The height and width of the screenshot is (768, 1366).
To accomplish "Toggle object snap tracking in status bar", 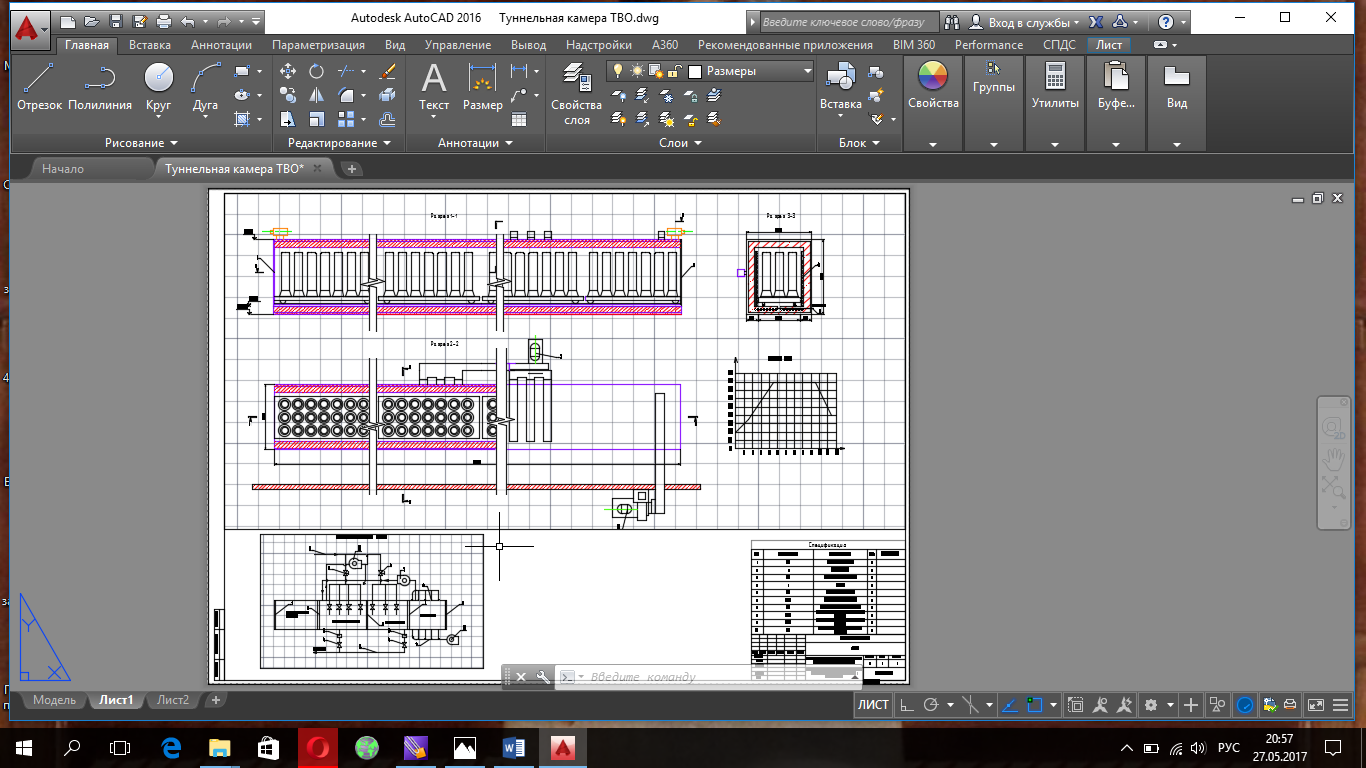I will (1009, 705).
